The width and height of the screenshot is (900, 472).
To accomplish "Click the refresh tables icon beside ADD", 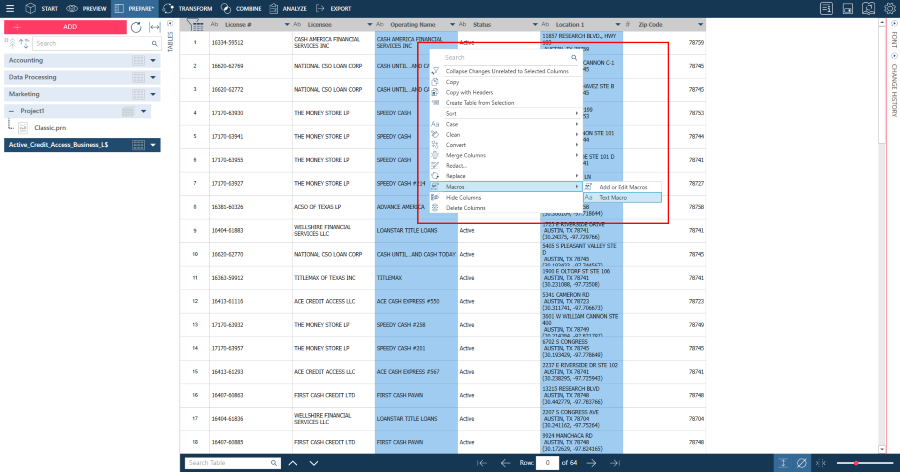I will [x=136, y=27].
